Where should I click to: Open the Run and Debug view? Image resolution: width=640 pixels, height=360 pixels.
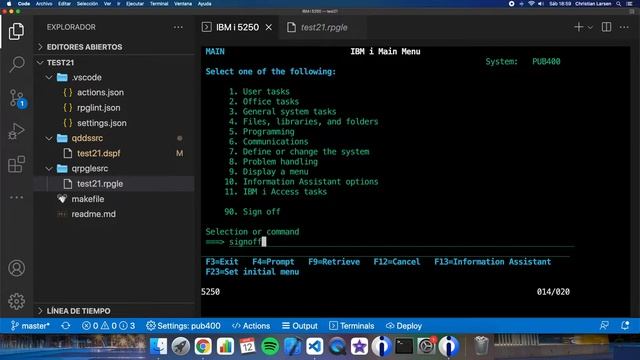(x=16, y=131)
